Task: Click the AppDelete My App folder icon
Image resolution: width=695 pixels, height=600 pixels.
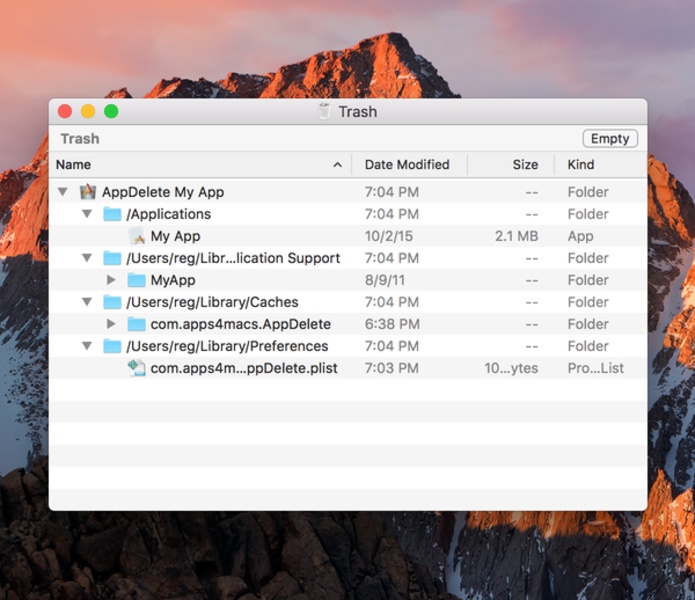Action: (x=88, y=192)
